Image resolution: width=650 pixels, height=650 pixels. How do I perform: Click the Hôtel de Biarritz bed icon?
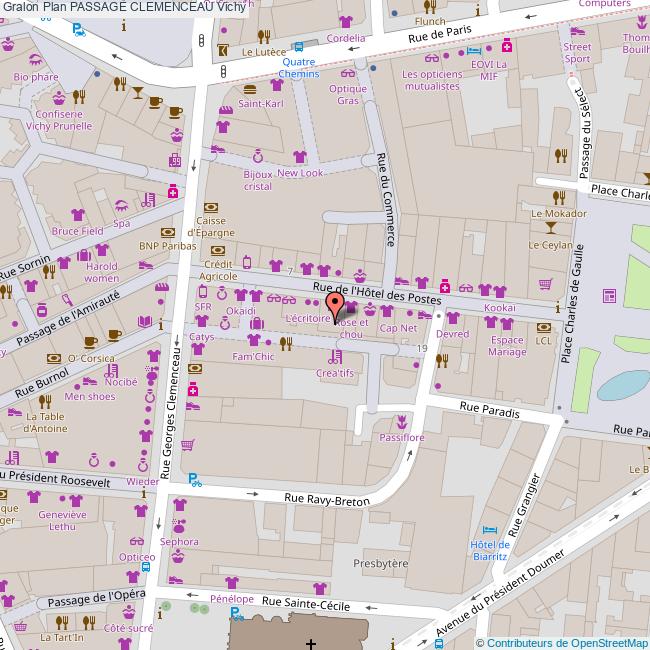[x=489, y=529]
